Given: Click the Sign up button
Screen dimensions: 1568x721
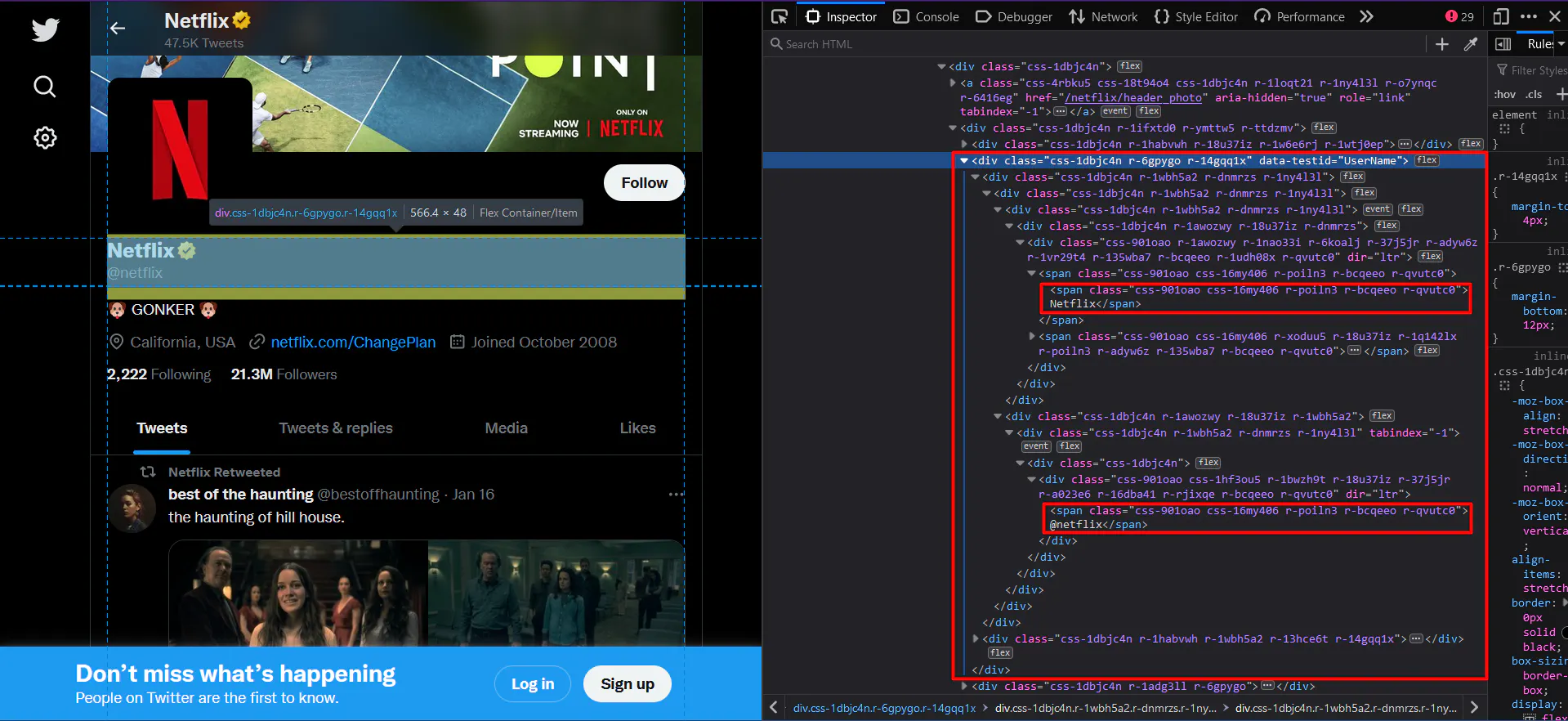Looking at the screenshot, I should coord(628,684).
